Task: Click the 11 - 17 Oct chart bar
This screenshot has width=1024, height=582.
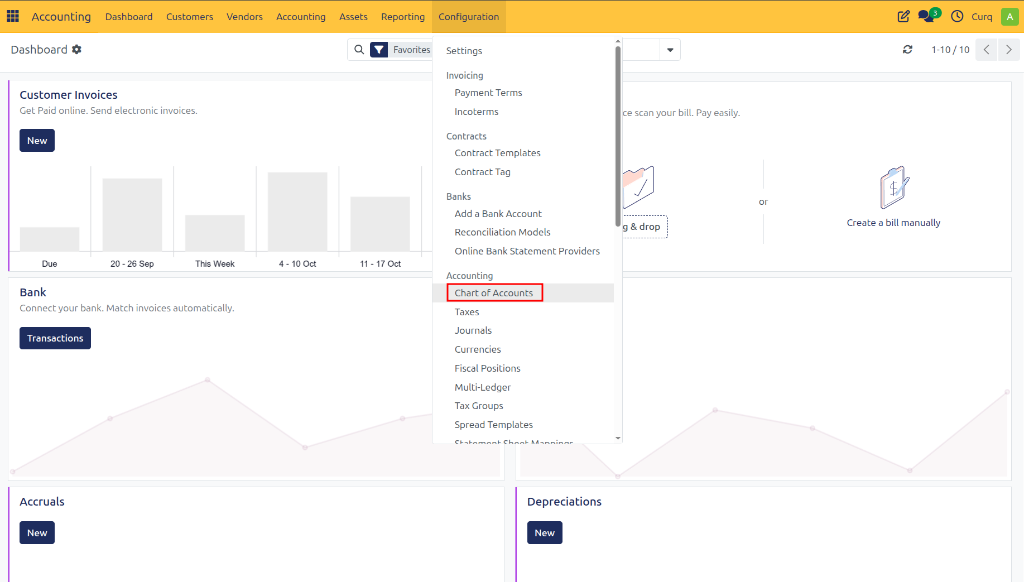Action: tap(380, 224)
